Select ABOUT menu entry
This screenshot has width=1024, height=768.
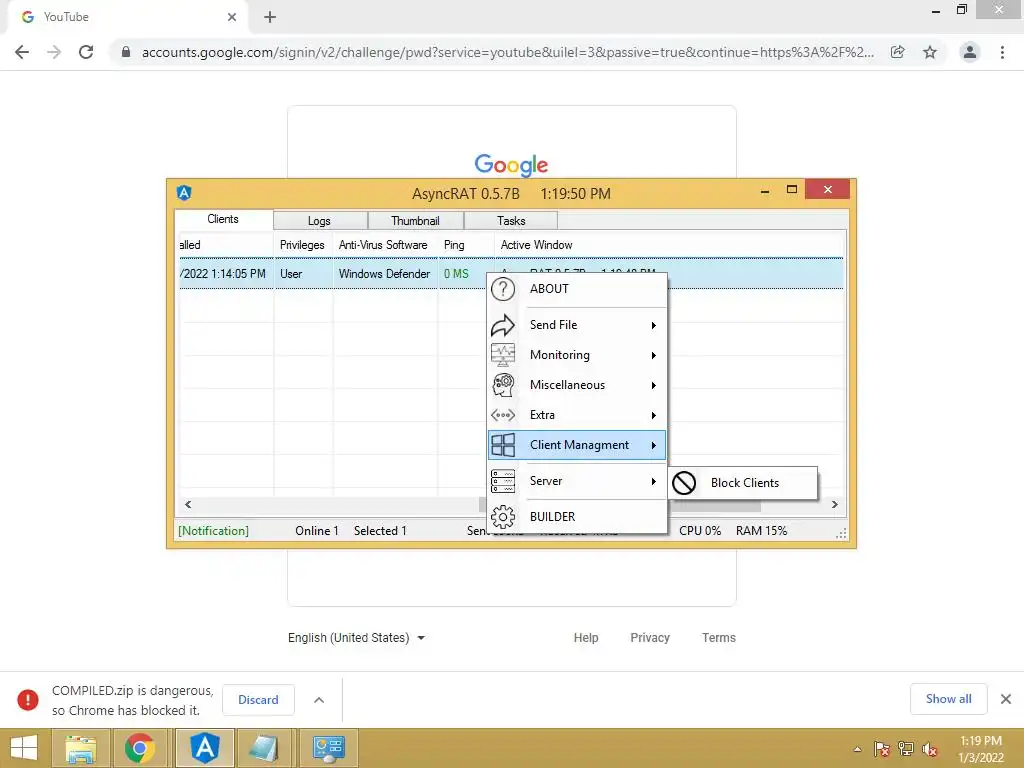tap(577, 289)
